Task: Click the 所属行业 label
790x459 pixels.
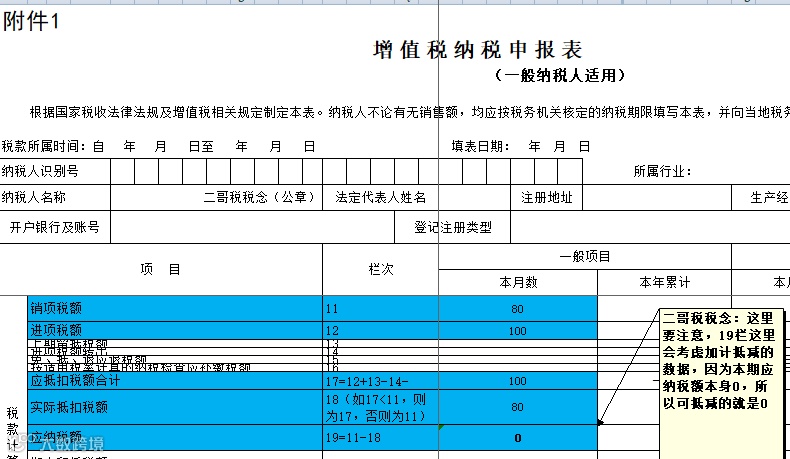Action: [662, 171]
